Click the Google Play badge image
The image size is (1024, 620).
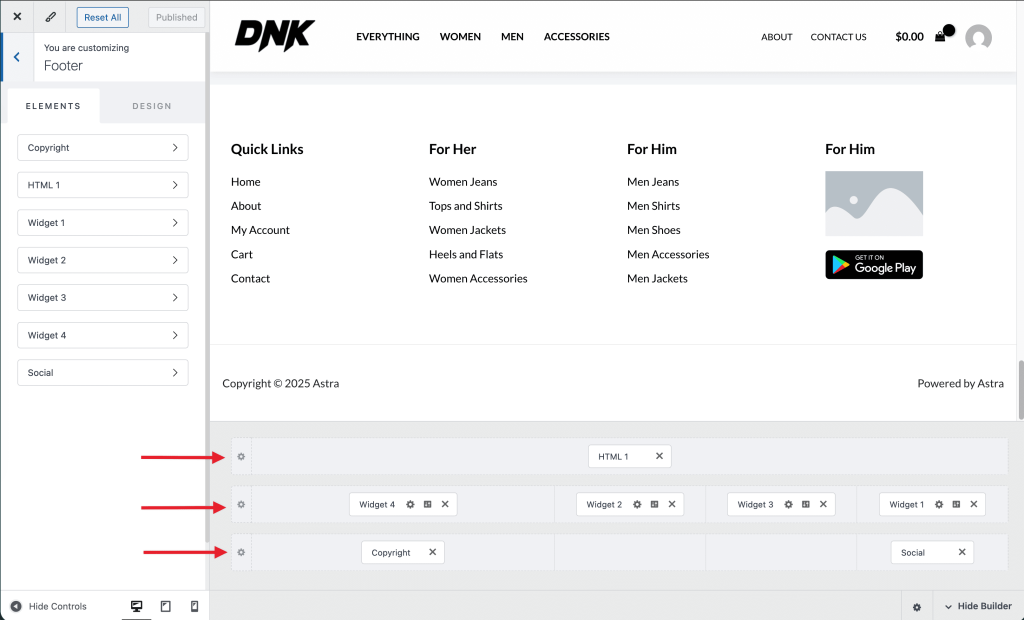click(873, 265)
